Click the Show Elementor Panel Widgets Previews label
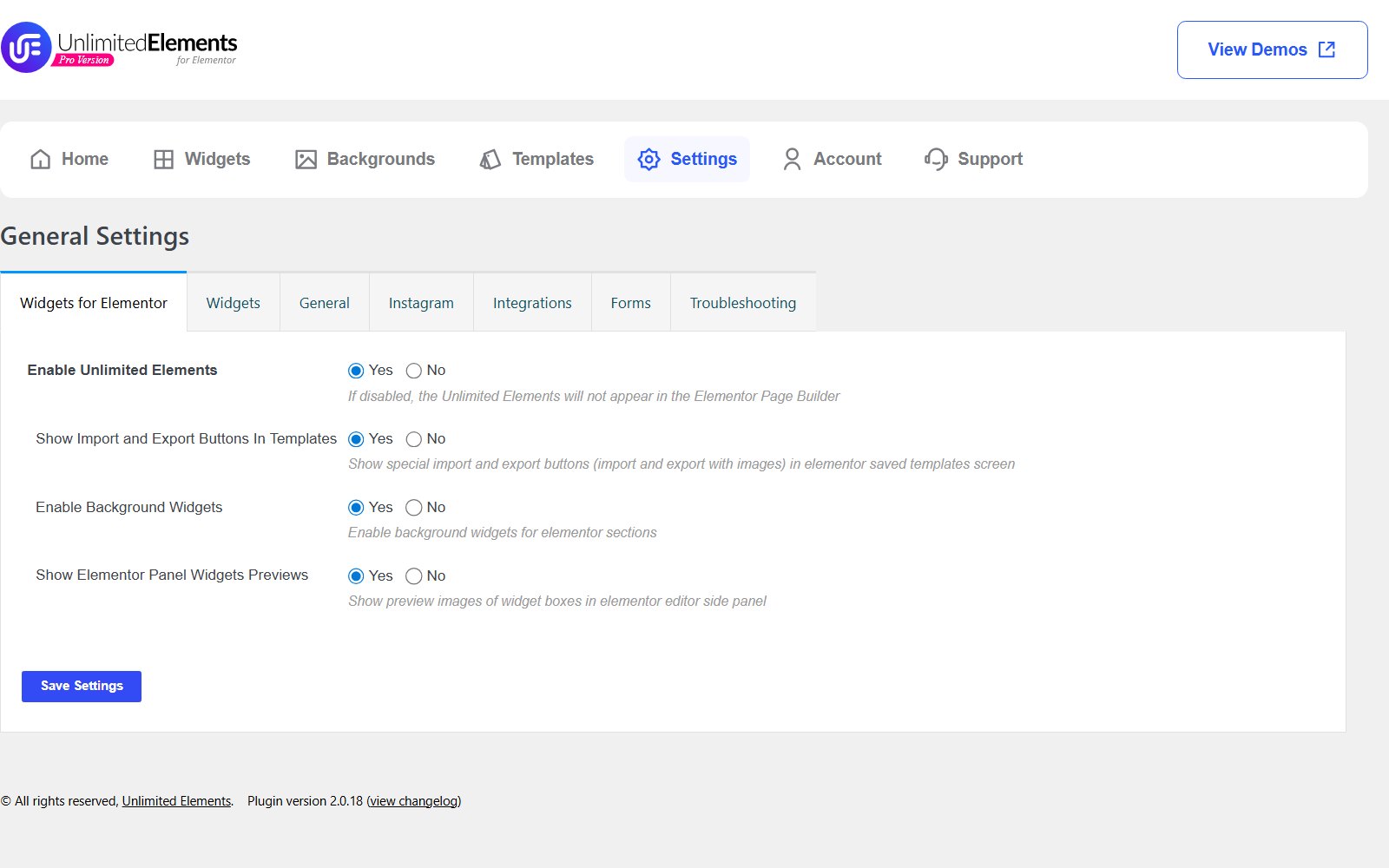This screenshot has height=868, width=1389. tap(172, 575)
